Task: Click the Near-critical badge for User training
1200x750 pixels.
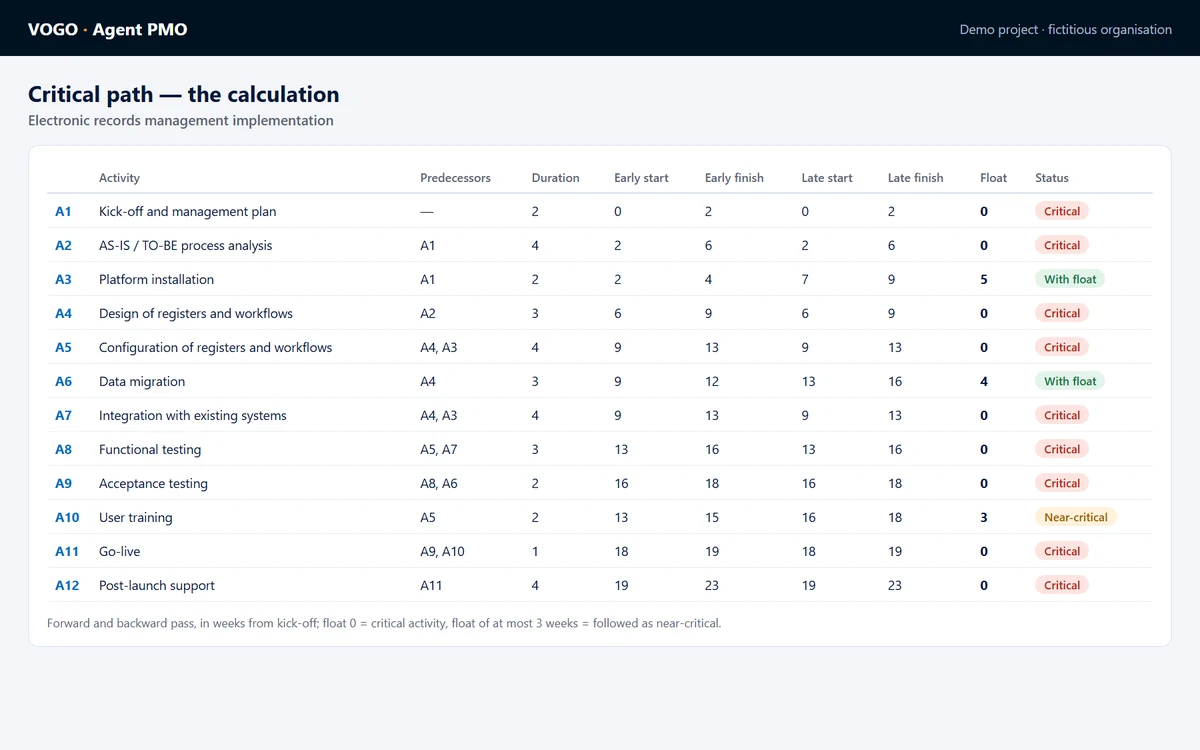Action: pyautogui.click(x=1075, y=517)
